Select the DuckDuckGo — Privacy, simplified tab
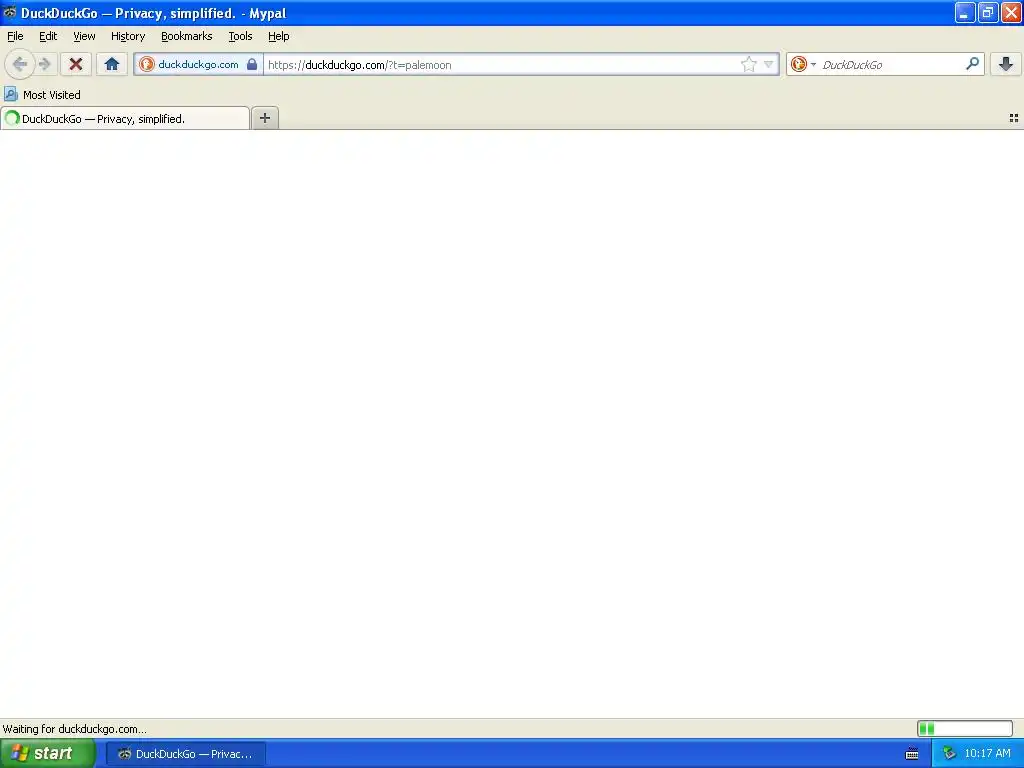Screen dimensions: 1024x768 coord(125,118)
